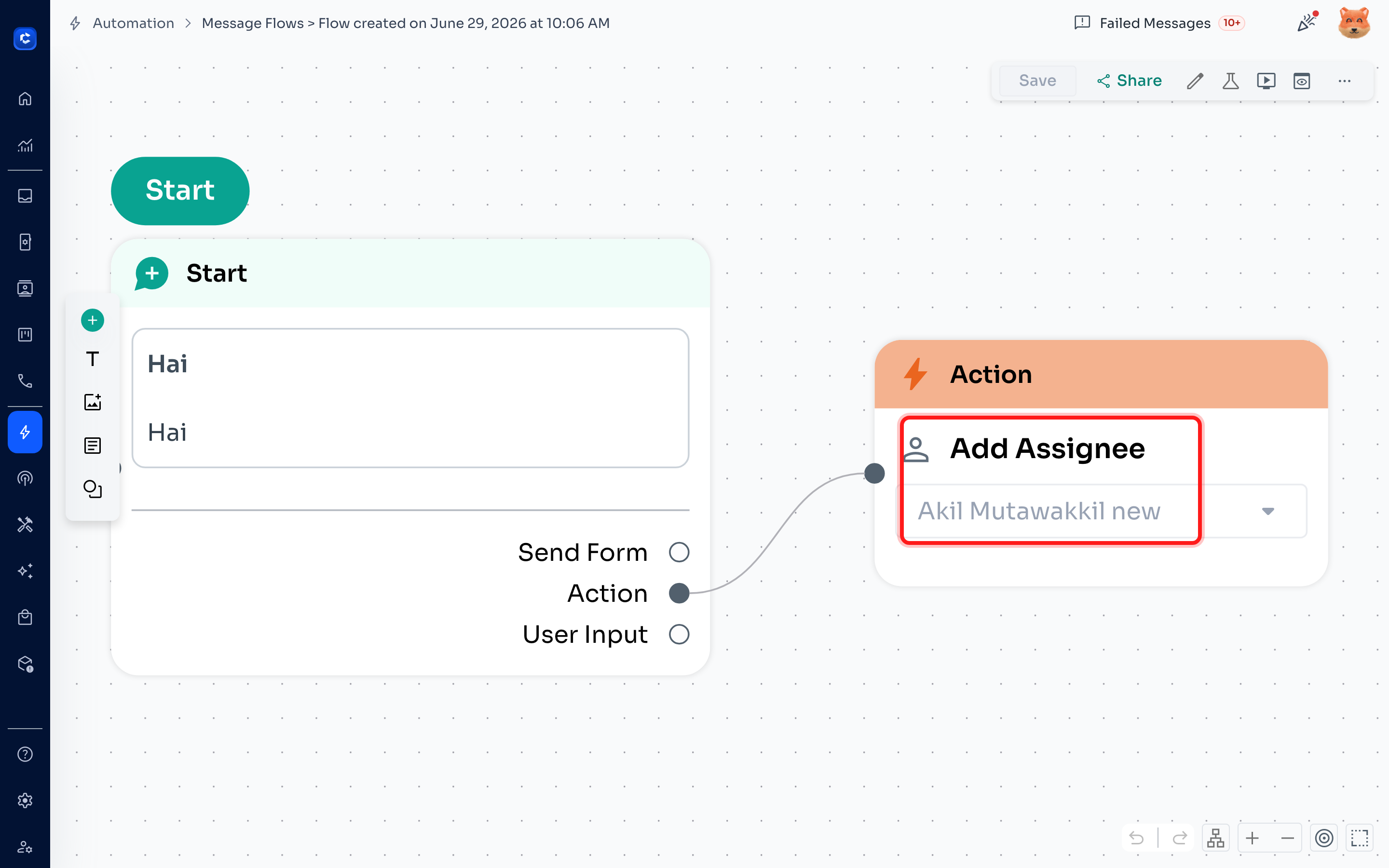Open the three-dots more options menu
Image resolution: width=1389 pixels, height=868 pixels.
pos(1344,81)
